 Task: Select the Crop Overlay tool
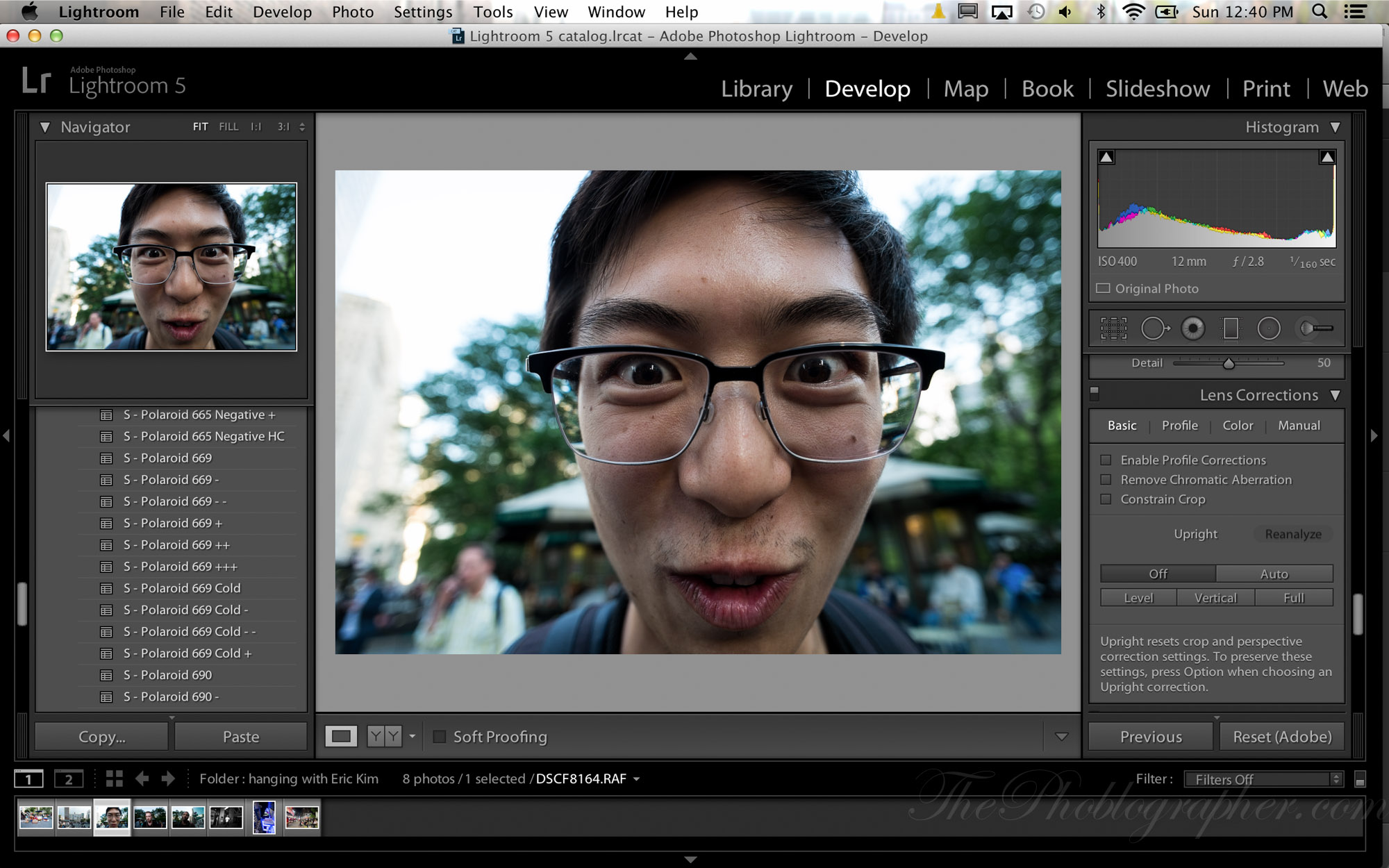[x=1113, y=328]
